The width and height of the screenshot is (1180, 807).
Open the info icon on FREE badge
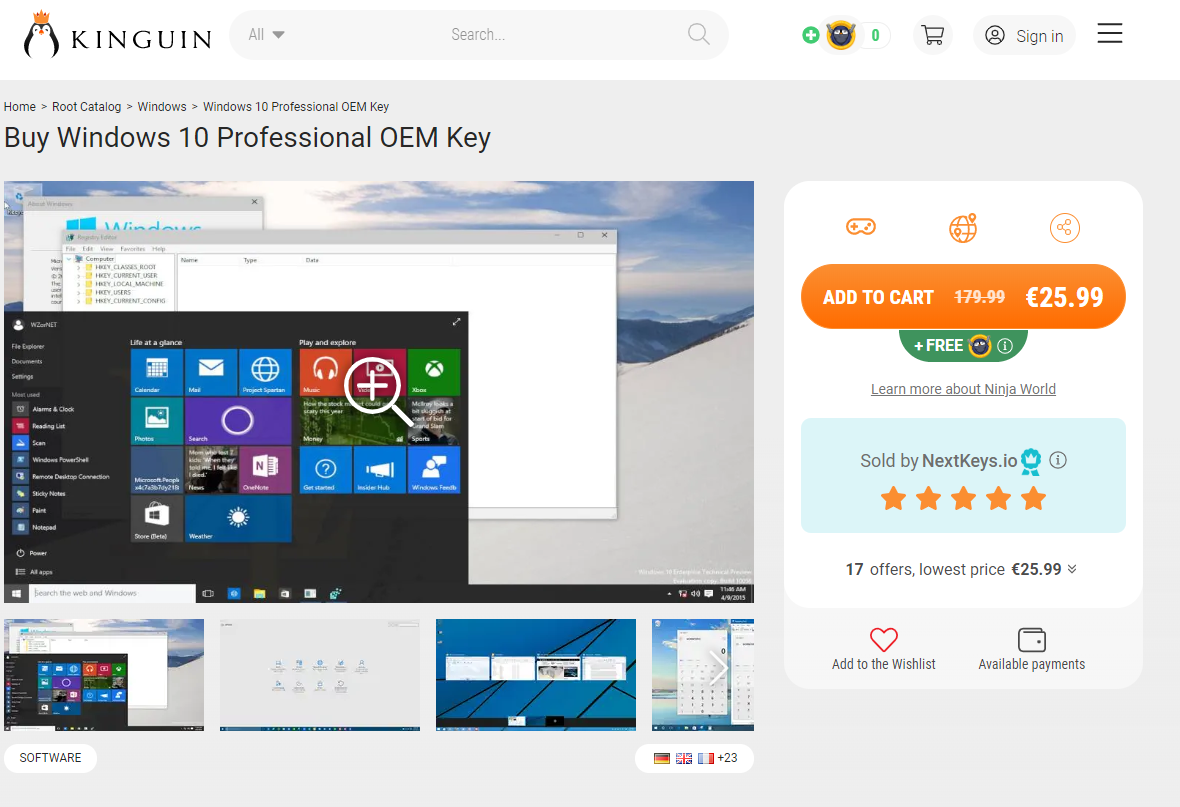tap(1005, 346)
